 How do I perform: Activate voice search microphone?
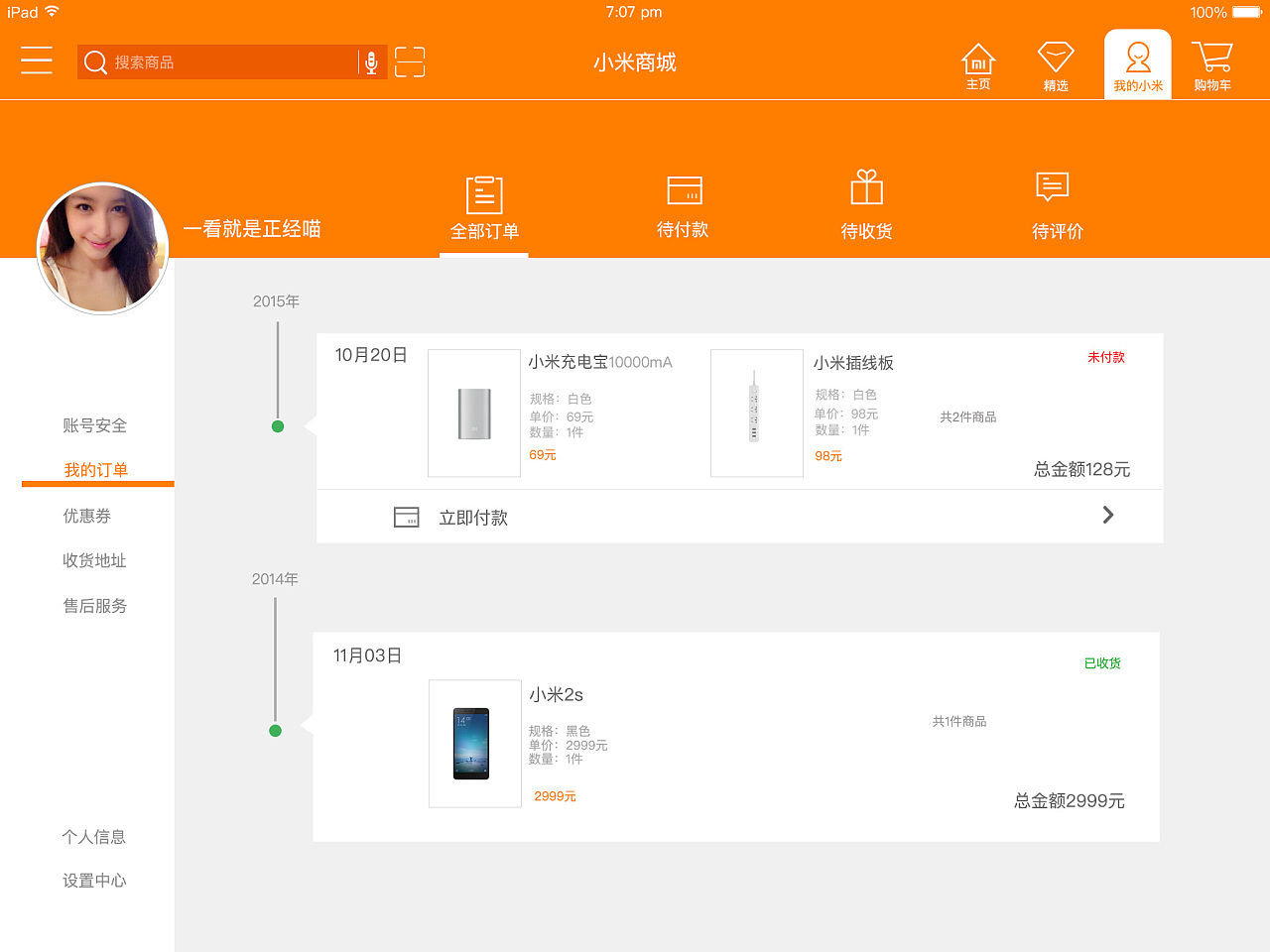371,62
